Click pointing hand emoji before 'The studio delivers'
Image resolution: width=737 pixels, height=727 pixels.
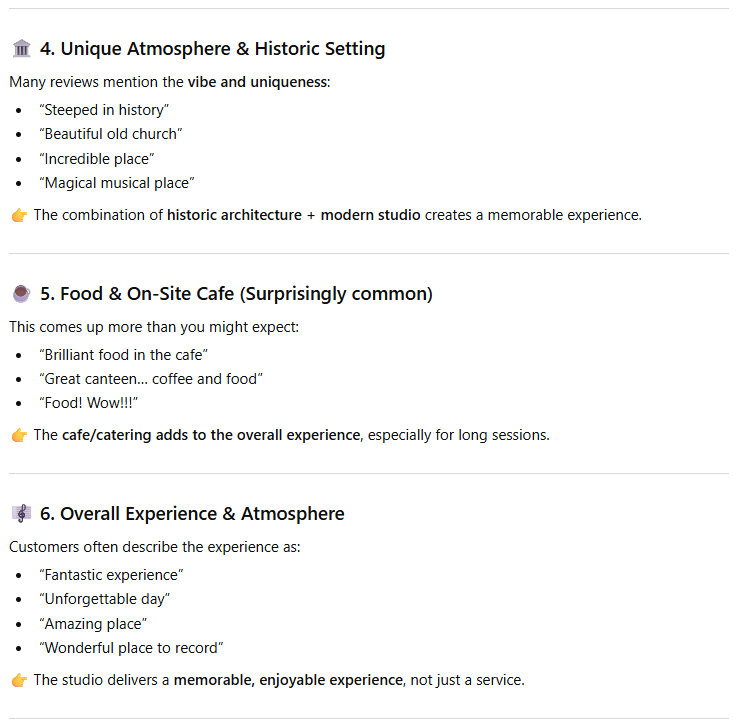(19, 680)
